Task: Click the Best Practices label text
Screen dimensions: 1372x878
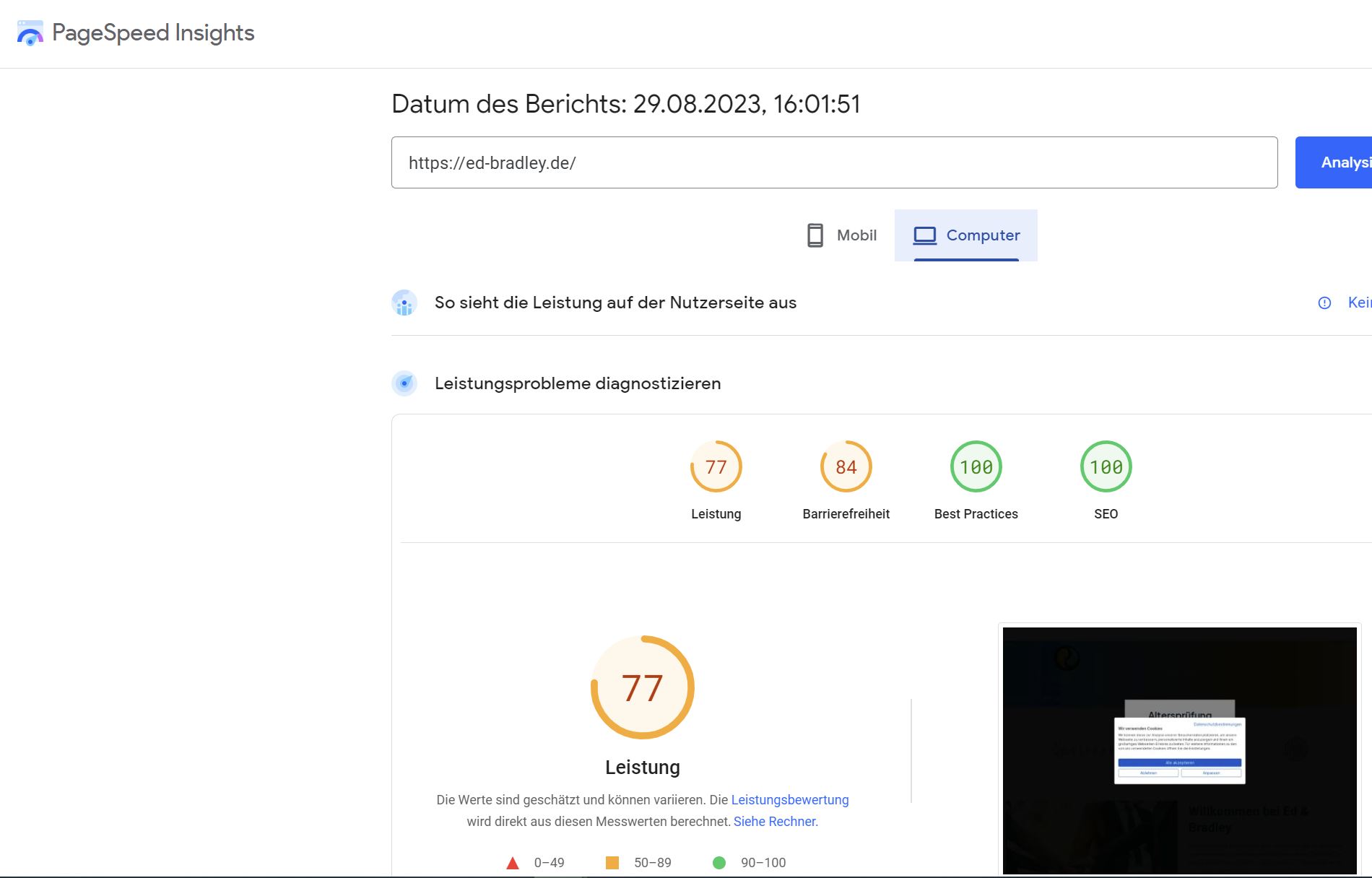Action: 976,514
